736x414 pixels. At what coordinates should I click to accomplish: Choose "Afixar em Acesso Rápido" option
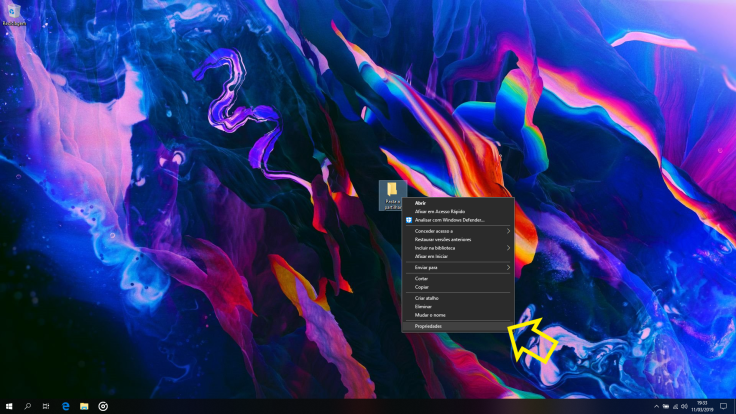pyautogui.click(x=440, y=211)
